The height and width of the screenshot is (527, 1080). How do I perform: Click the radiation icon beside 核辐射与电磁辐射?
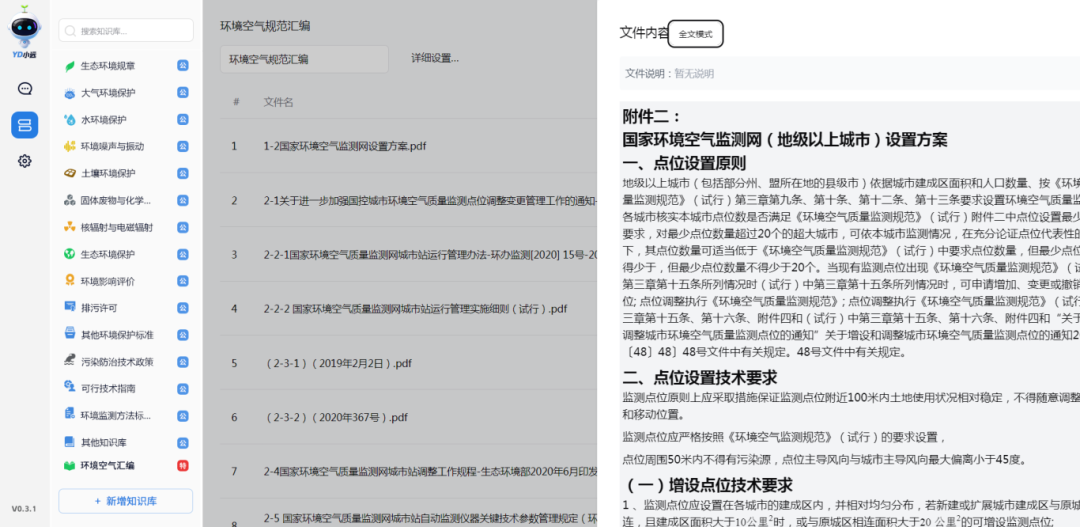coord(70,227)
